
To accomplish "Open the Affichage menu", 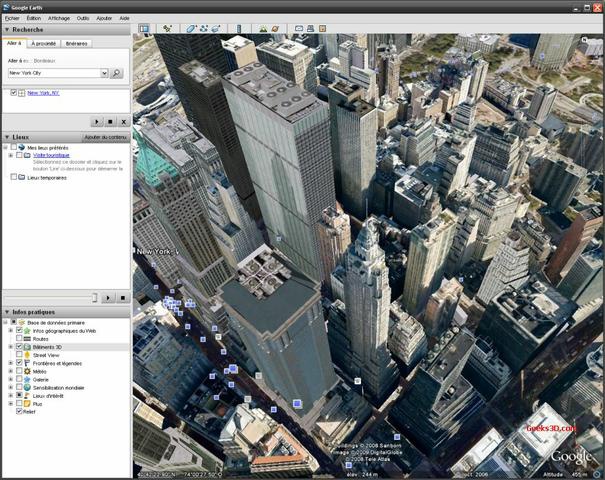I will point(59,18).
